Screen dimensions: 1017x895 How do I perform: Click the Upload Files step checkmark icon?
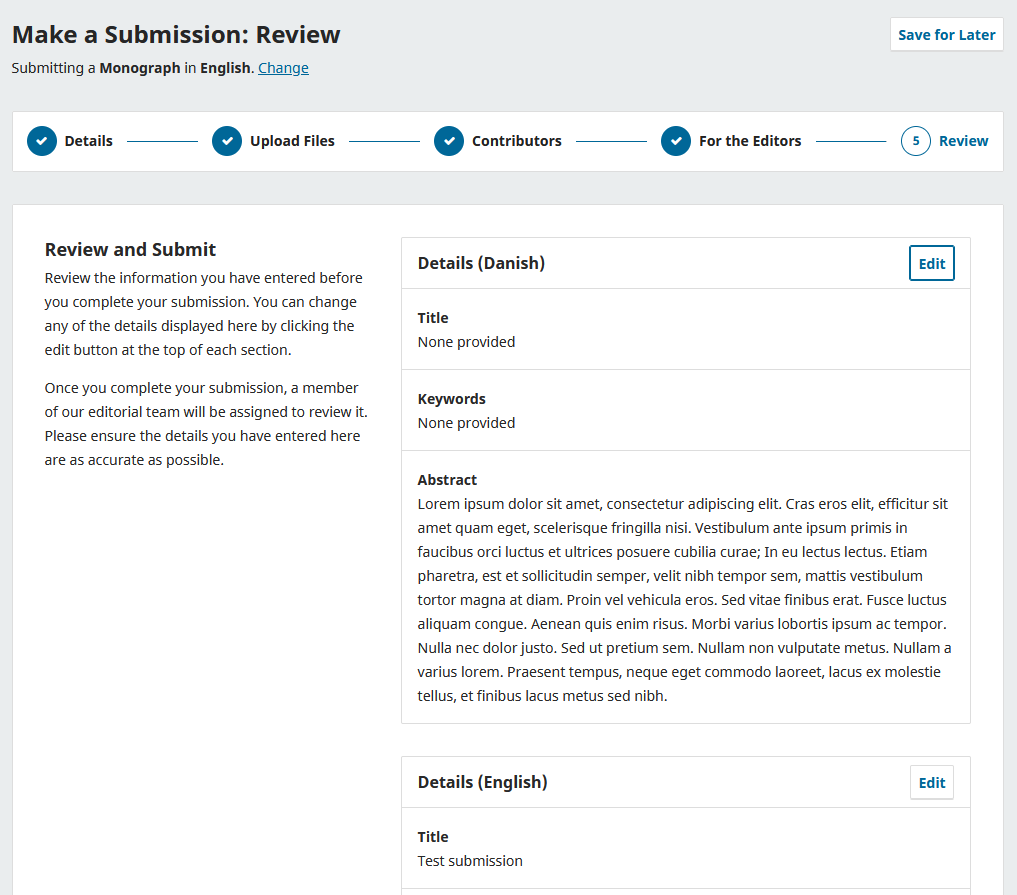pyautogui.click(x=227, y=141)
